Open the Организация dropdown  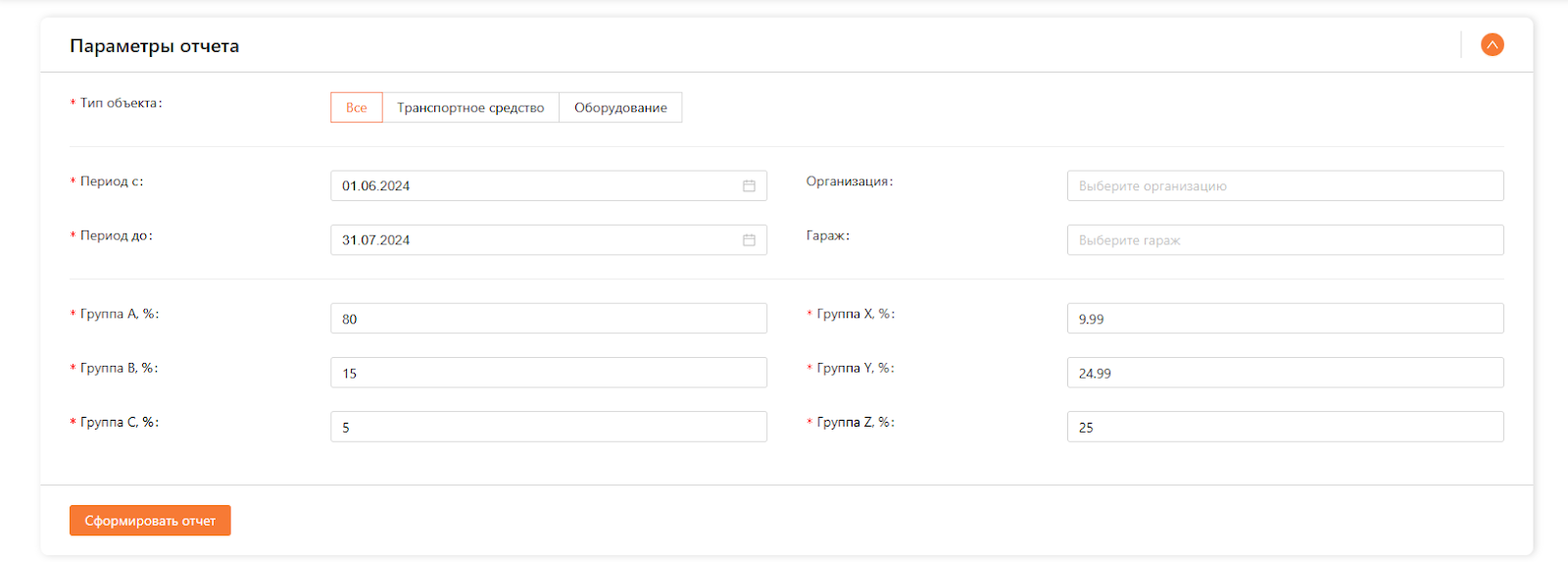tap(1284, 186)
